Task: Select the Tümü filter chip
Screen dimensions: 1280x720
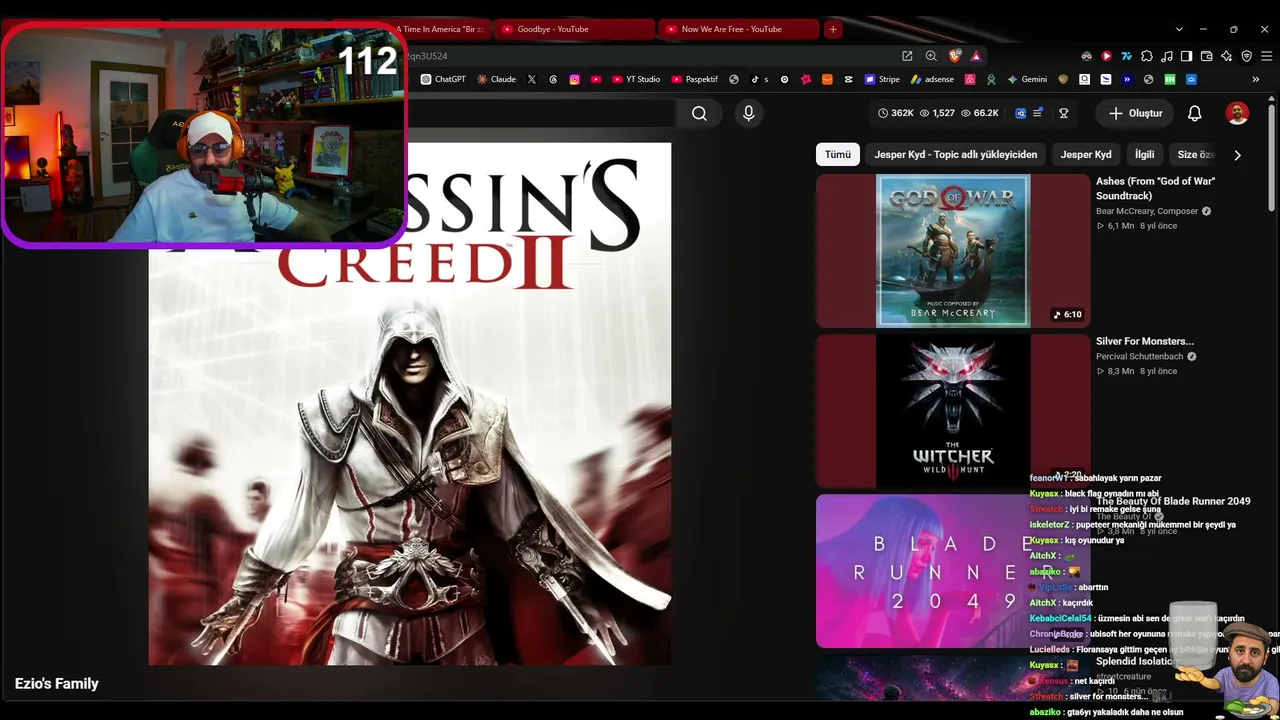Action: click(x=838, y=155)
